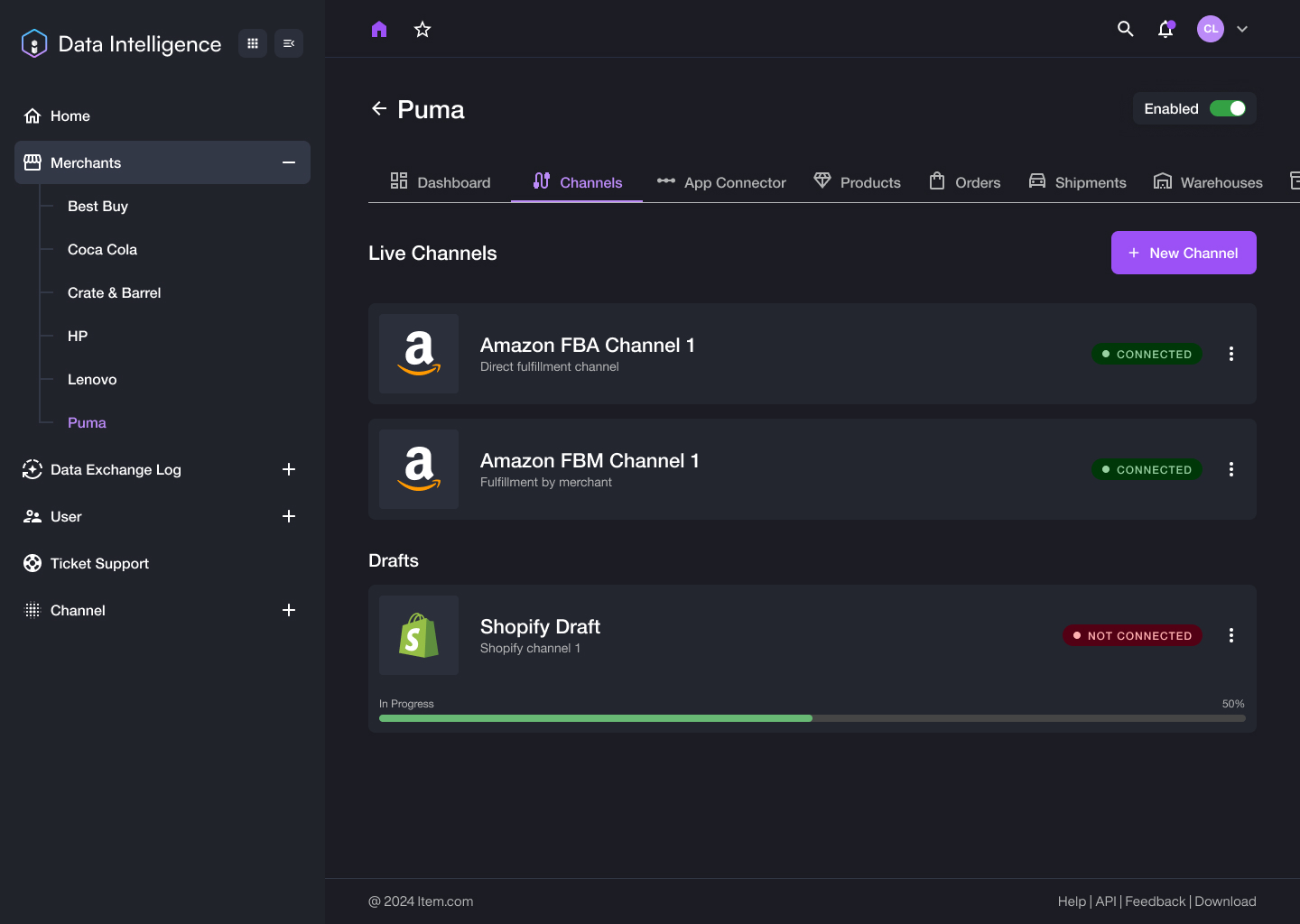1300x924 pixels.
Task: Click the Orders bag icon
Action: [937, 180]
